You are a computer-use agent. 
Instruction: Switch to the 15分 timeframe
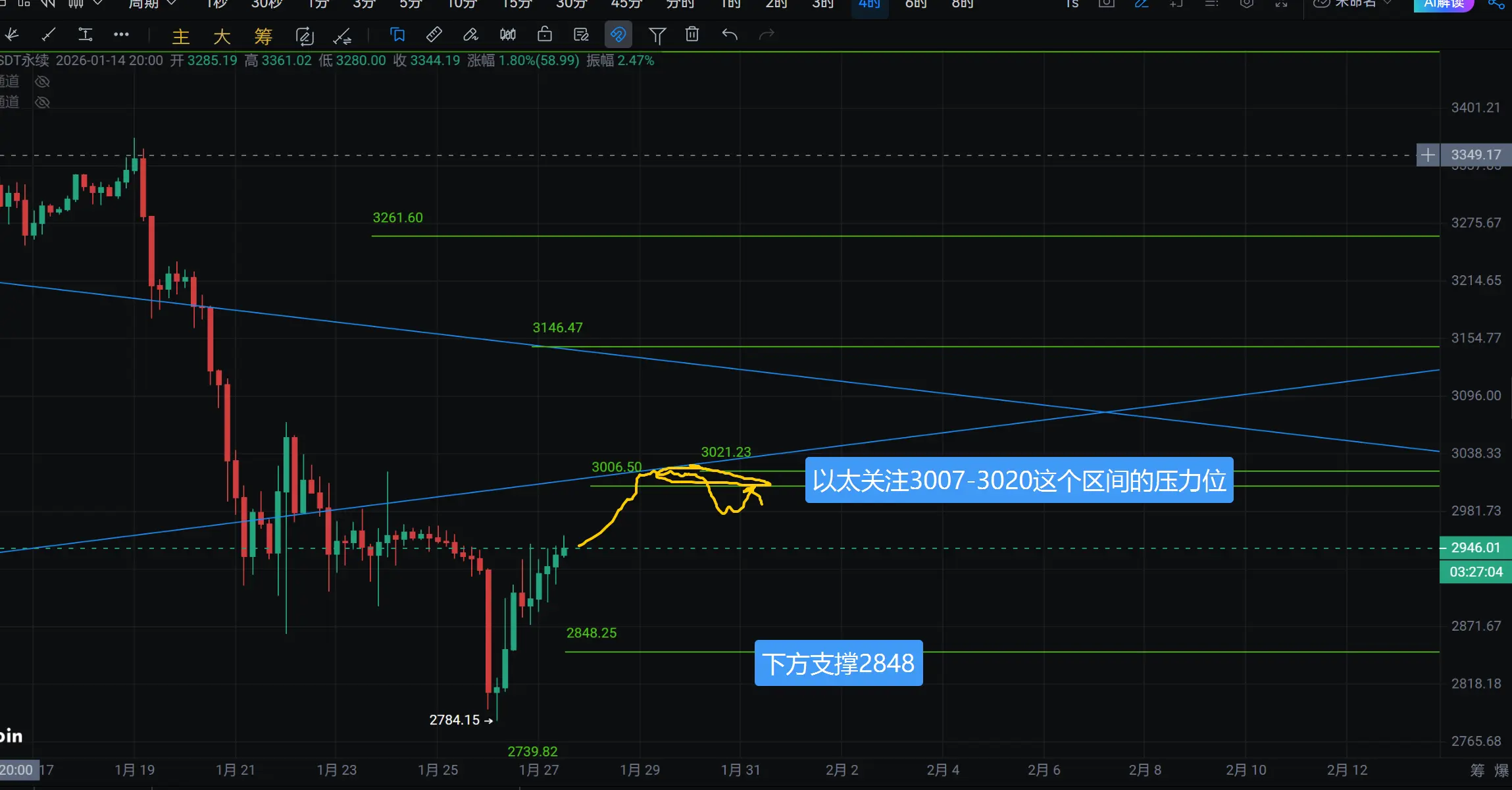[x=517, y=4]
